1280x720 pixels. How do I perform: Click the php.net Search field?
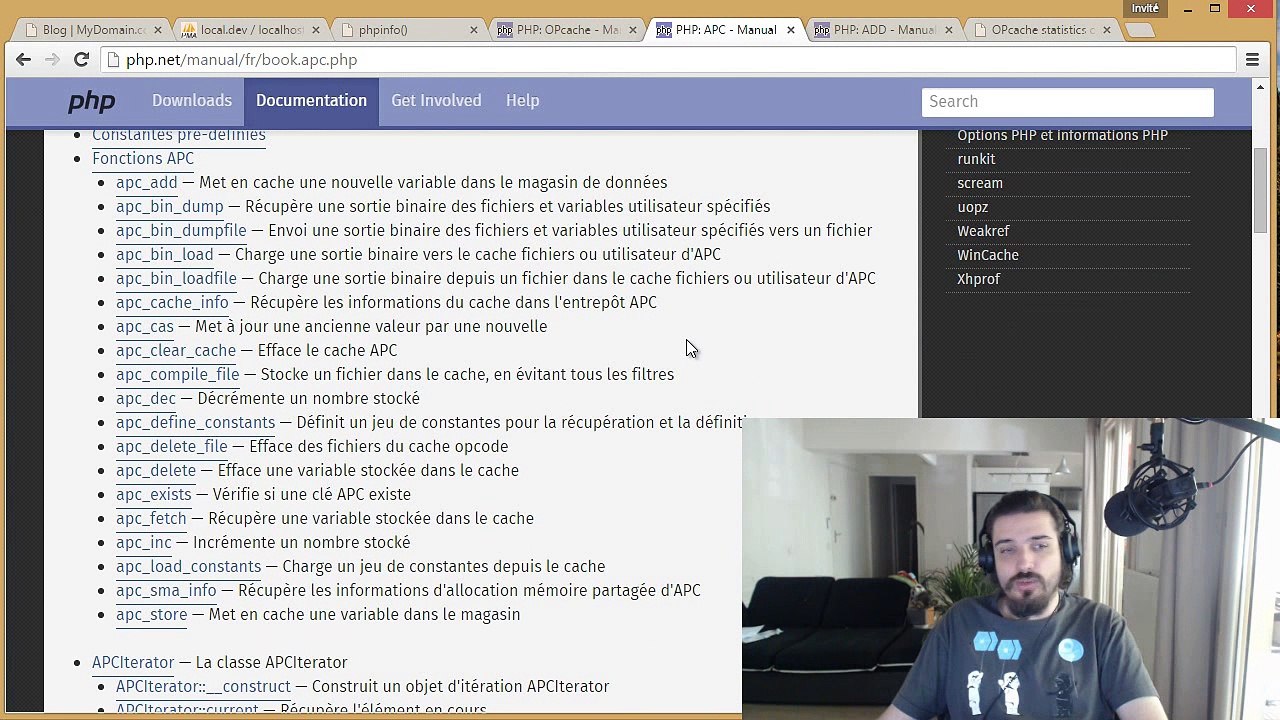pyautogui.click(x=1067, y=102)
